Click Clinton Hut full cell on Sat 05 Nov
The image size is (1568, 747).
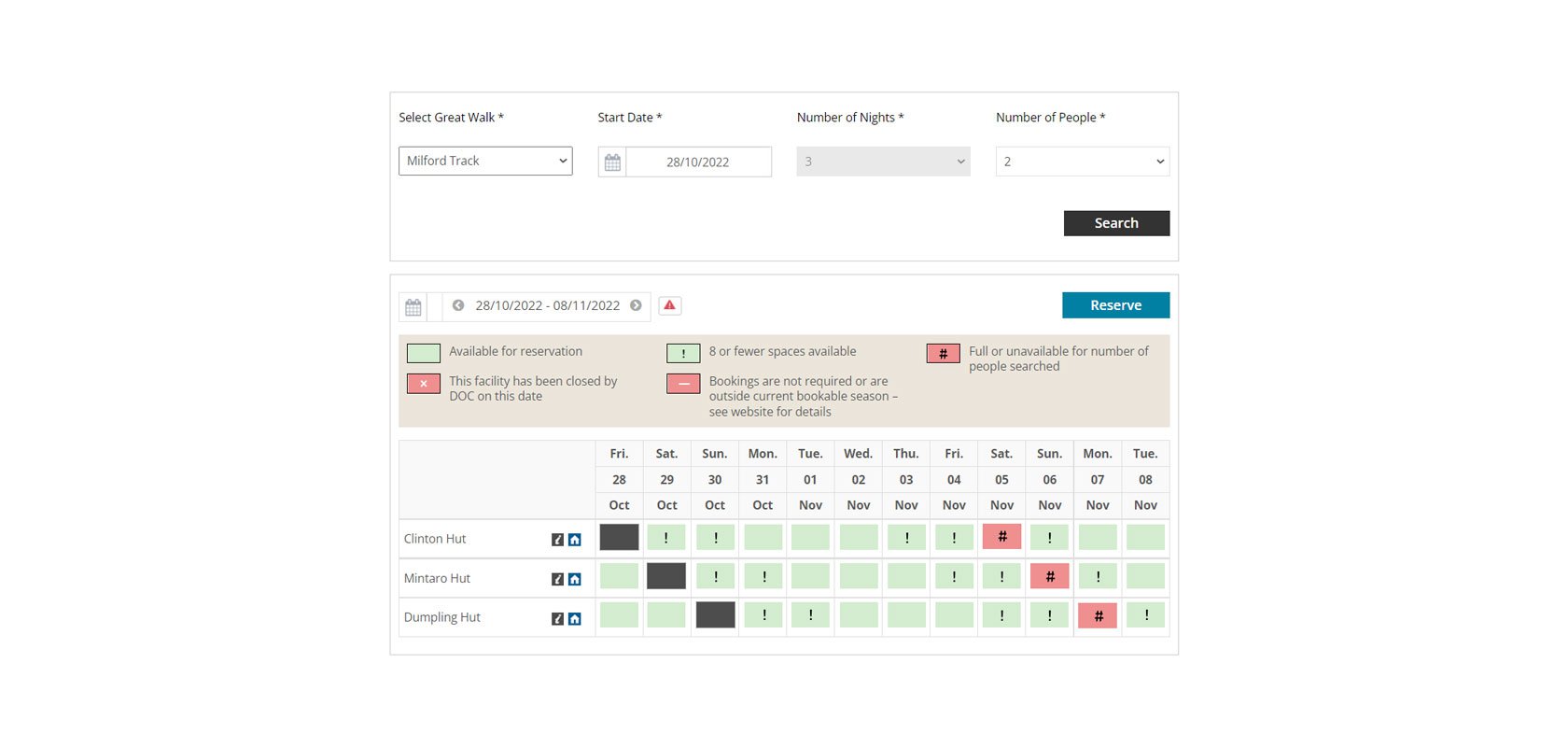click(1001, 537)
